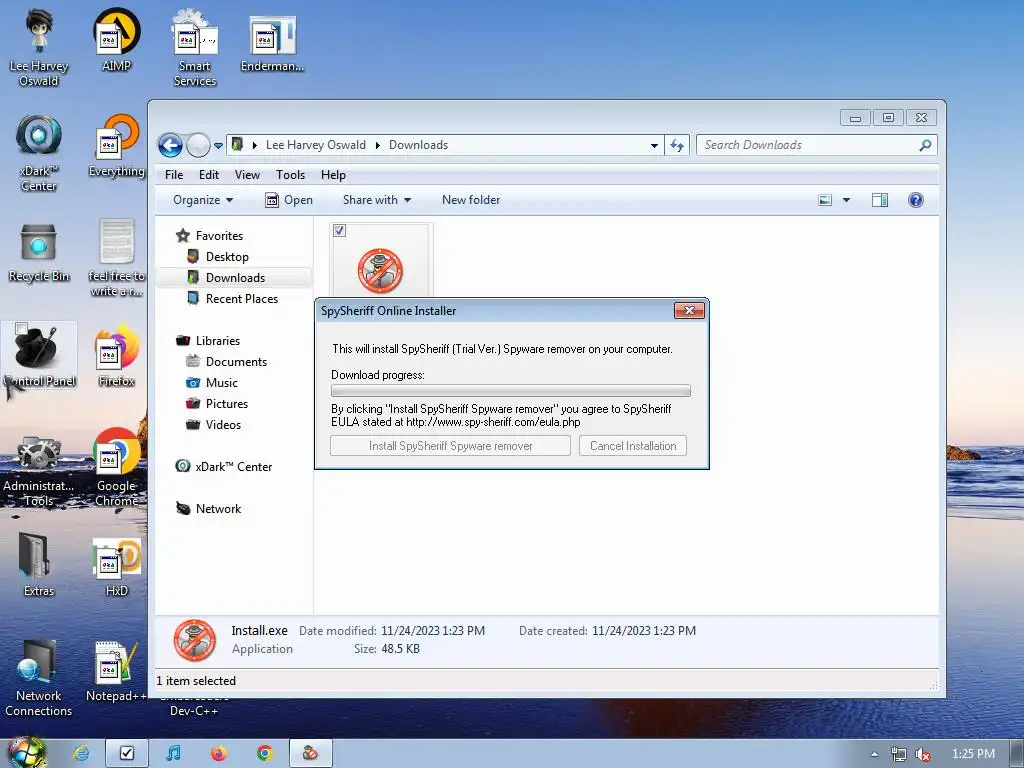Click the Windows Start orb
The height and width of the screenshot is (768, 1024).
click(26, 753)
